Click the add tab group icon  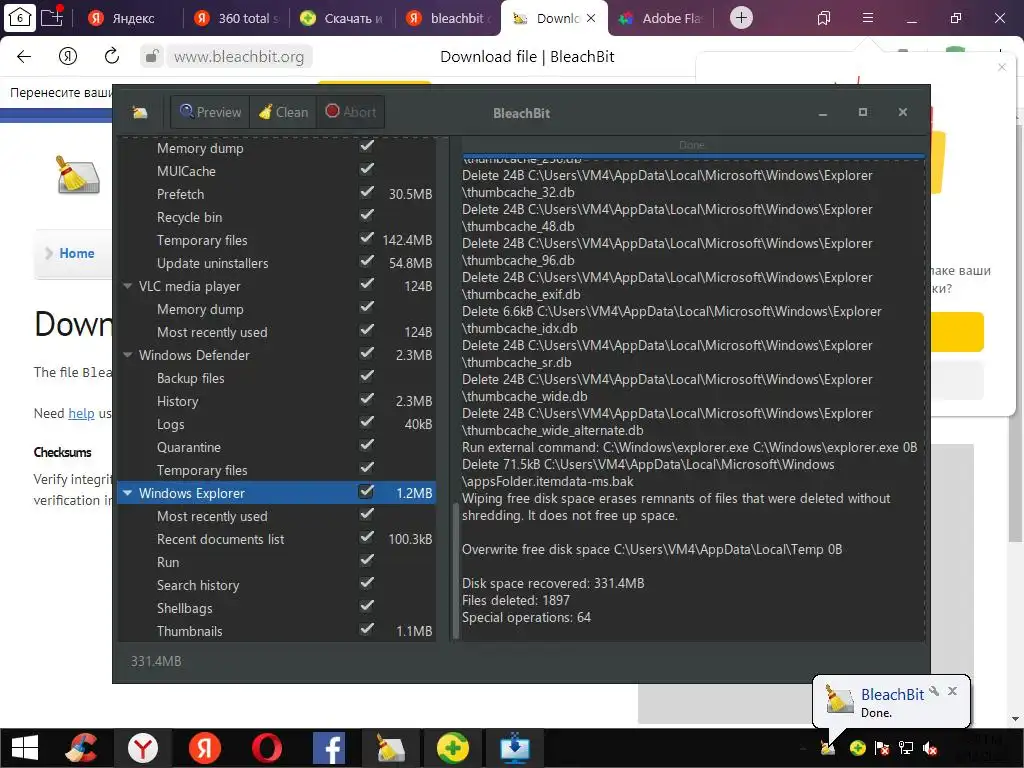[x=53, y=16]
